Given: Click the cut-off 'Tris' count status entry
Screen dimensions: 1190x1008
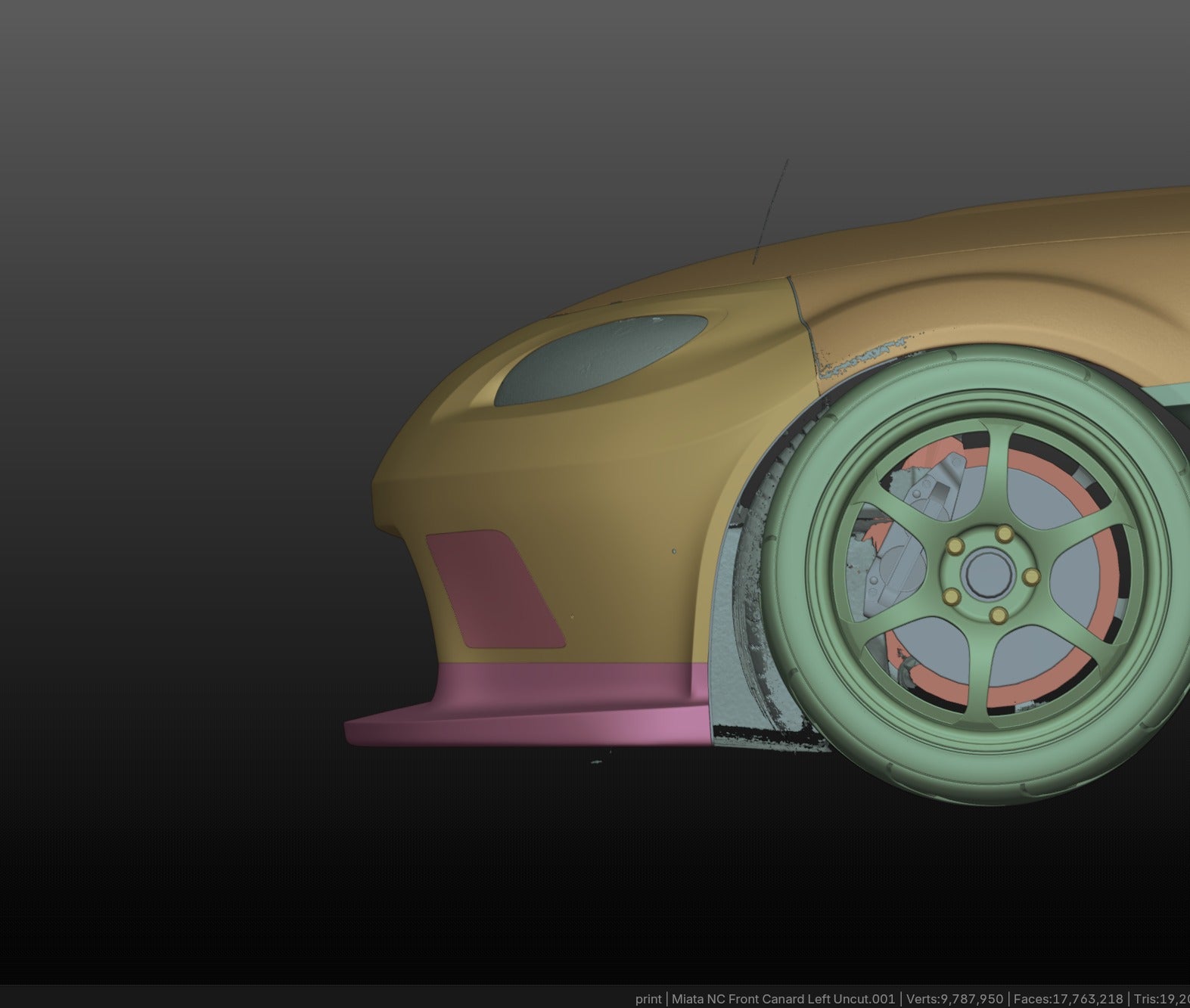Looking at the screenshot, I should point(1161,999).
